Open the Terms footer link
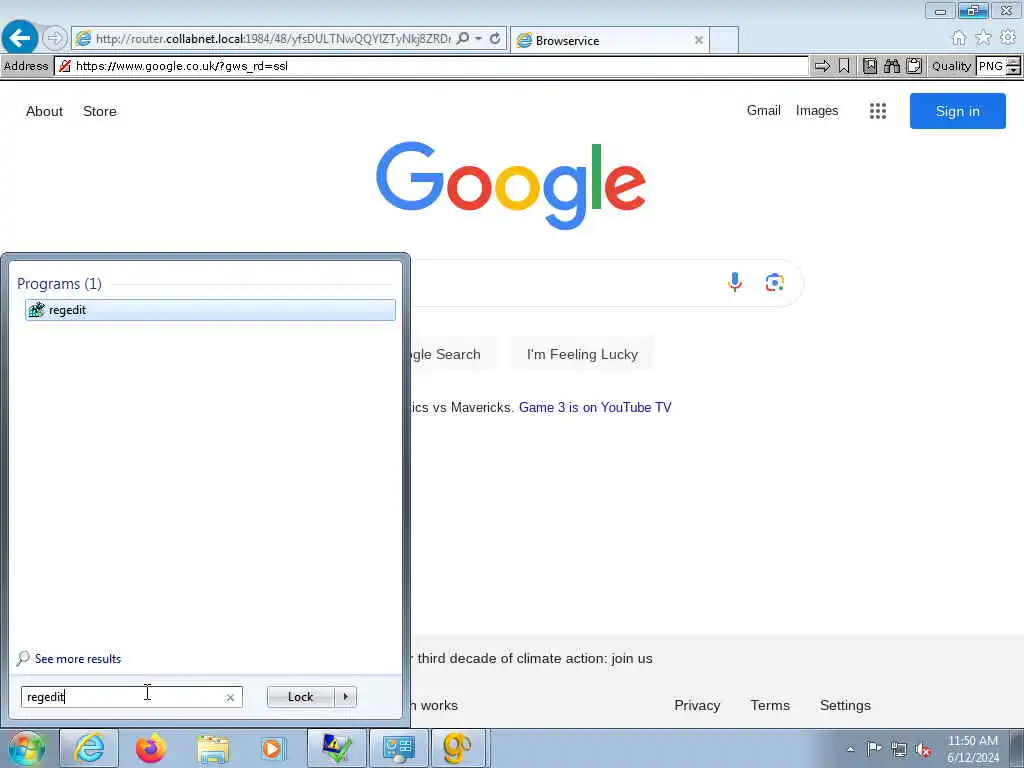 [770, 705]
